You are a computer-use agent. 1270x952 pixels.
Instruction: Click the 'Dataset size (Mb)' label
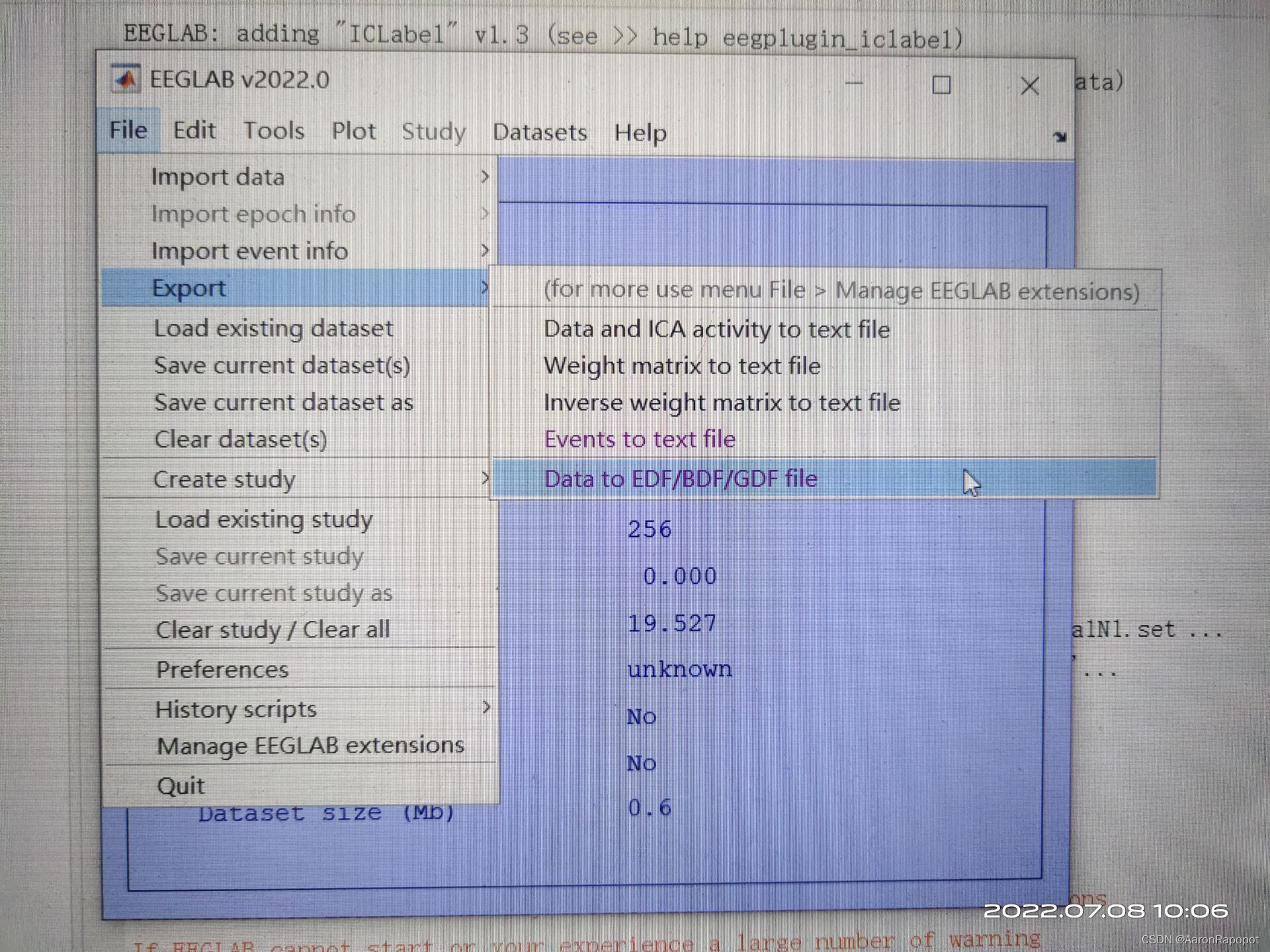(x=327, y=813)
